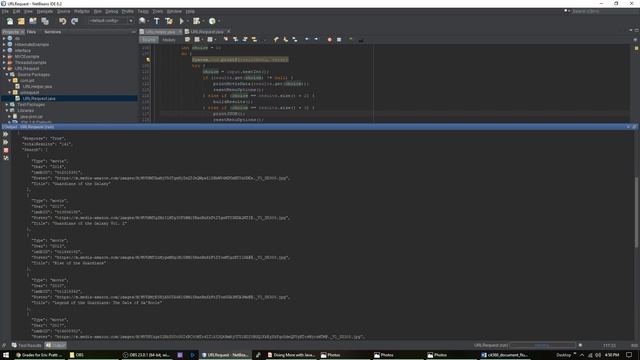Stop macro recording in editor toolbar

339,40
